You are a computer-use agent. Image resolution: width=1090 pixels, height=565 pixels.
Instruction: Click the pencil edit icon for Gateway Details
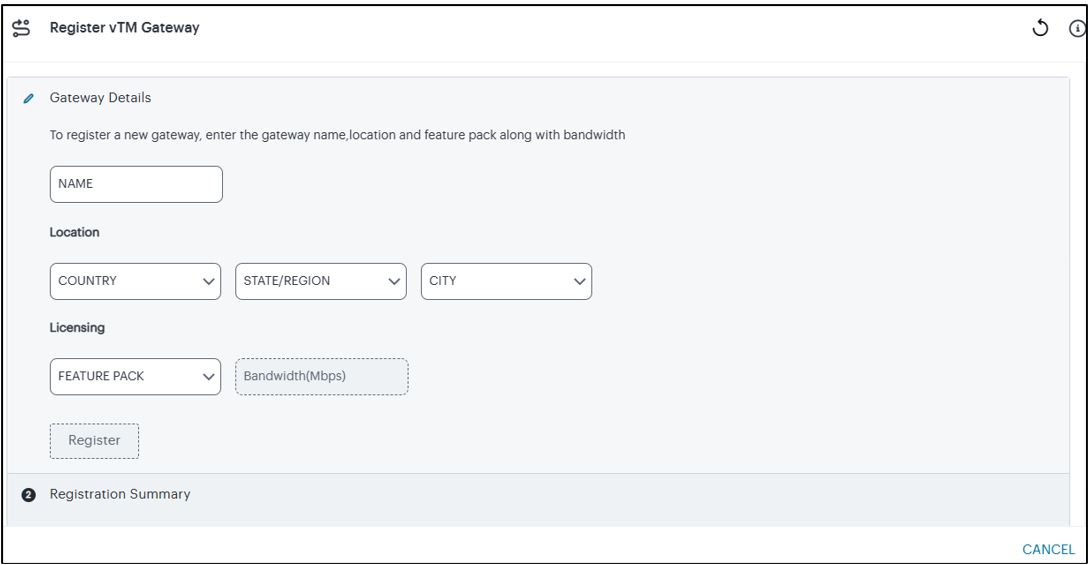[28, 99]
